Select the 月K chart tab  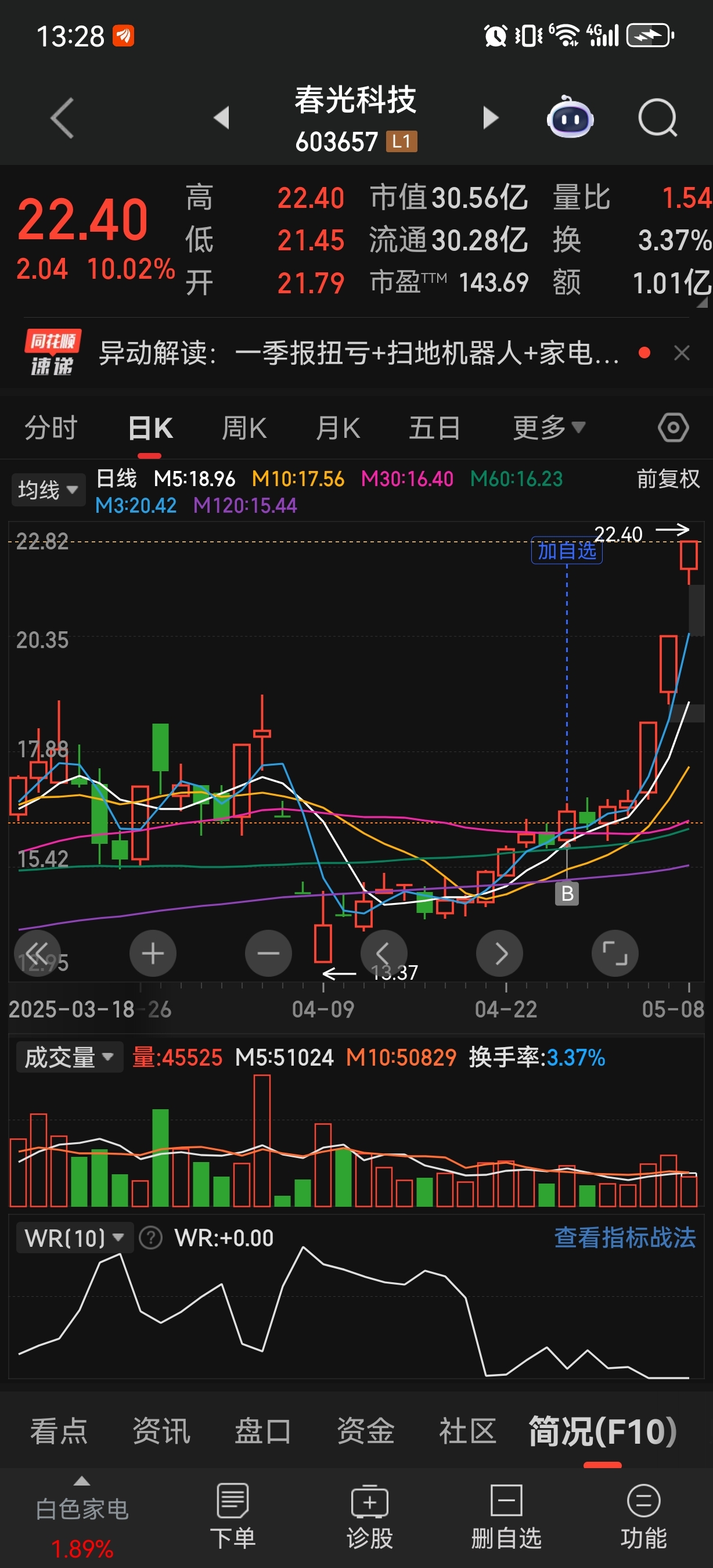[x=338, y=428]
